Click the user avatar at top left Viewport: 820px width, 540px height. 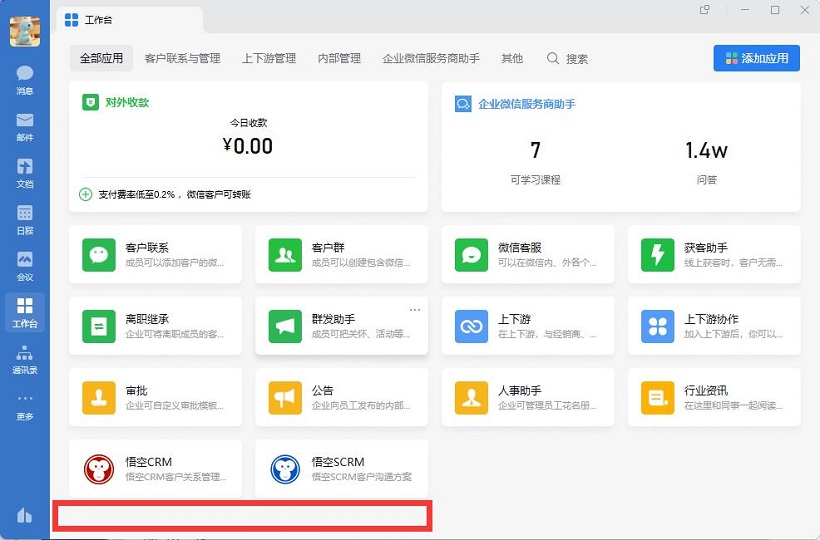pos(25,32)
